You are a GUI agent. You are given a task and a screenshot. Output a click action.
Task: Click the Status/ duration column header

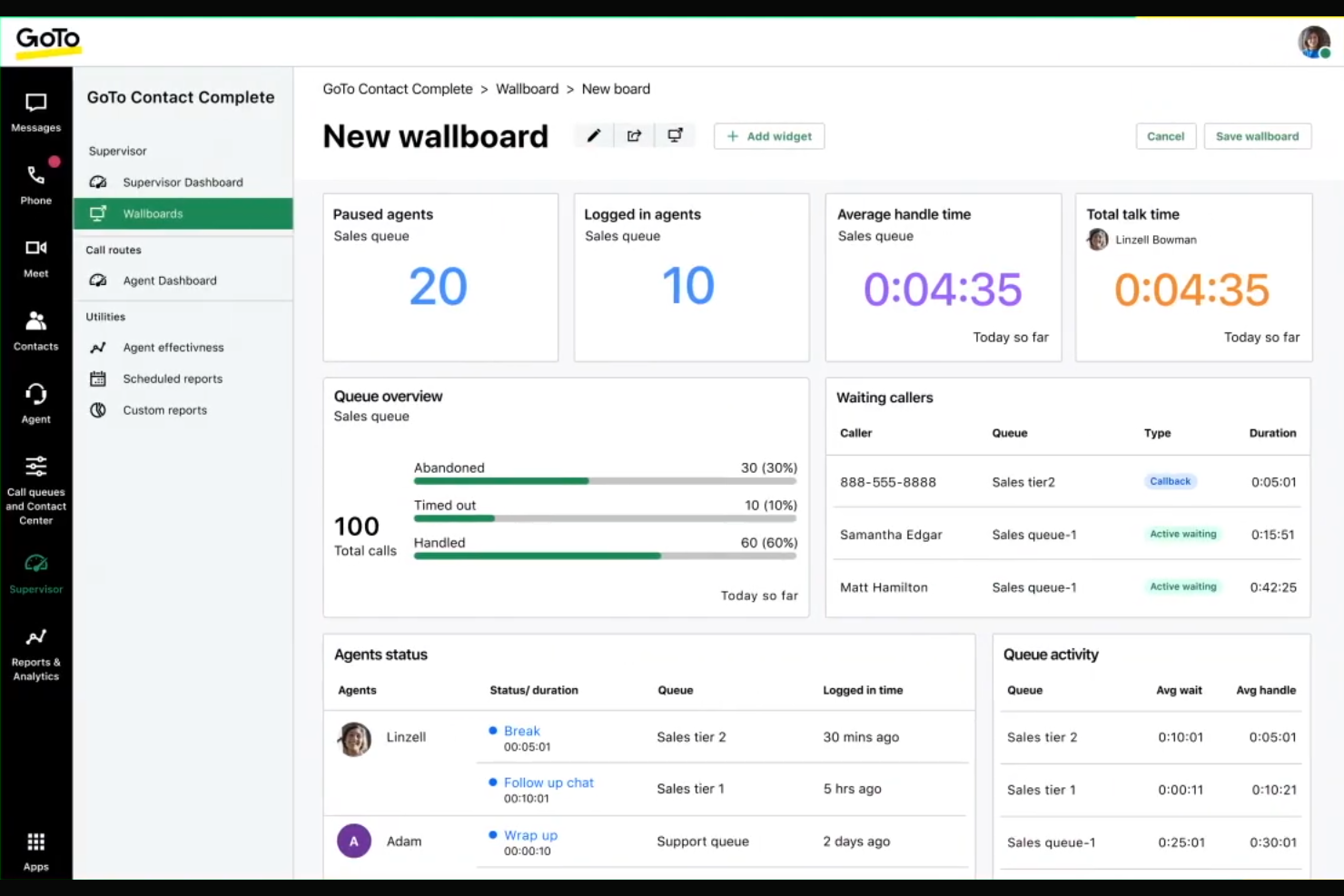point(534,690)
